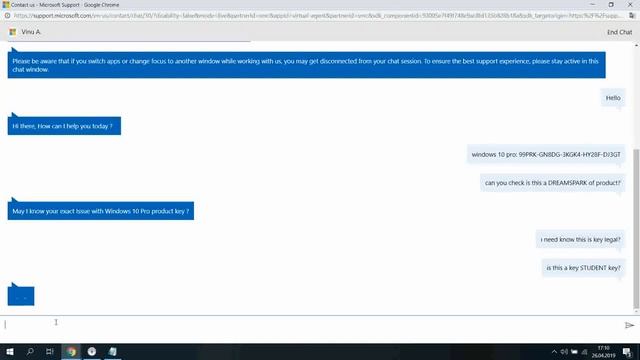Click the scroll-up arrow of chat scrollbar
The image size is (640, 360).
point(636,46)
